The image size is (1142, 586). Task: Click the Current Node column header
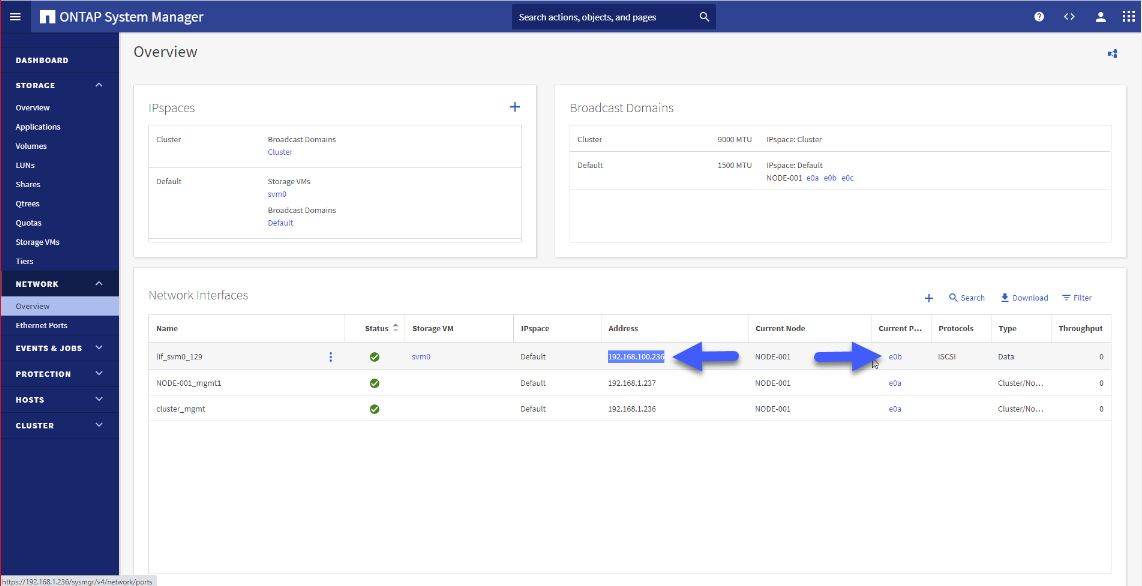coord(780,329)
